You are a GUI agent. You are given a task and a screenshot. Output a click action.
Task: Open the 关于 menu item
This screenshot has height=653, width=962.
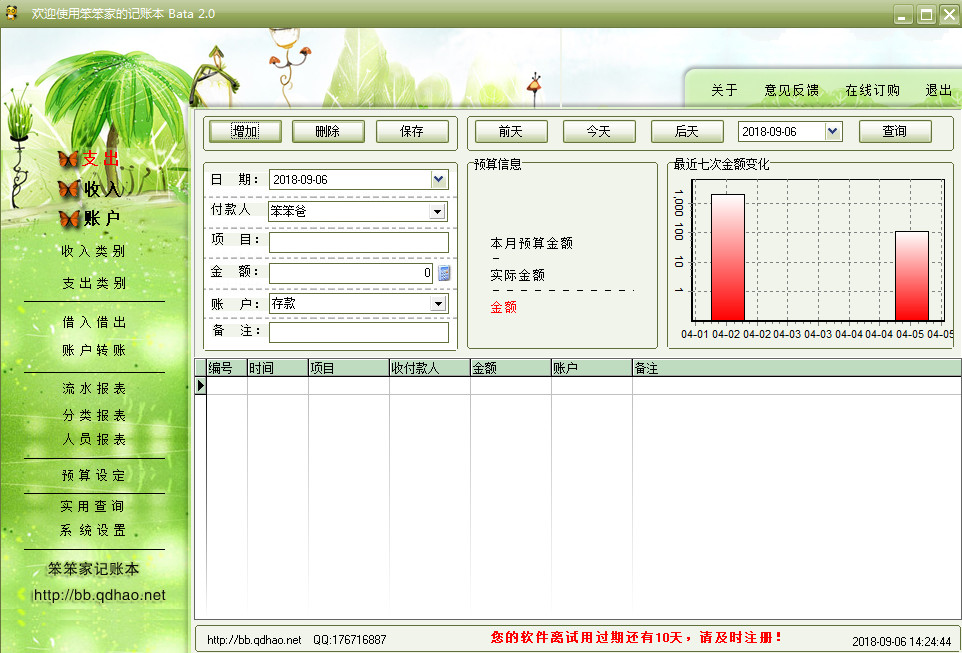[724, 90]
